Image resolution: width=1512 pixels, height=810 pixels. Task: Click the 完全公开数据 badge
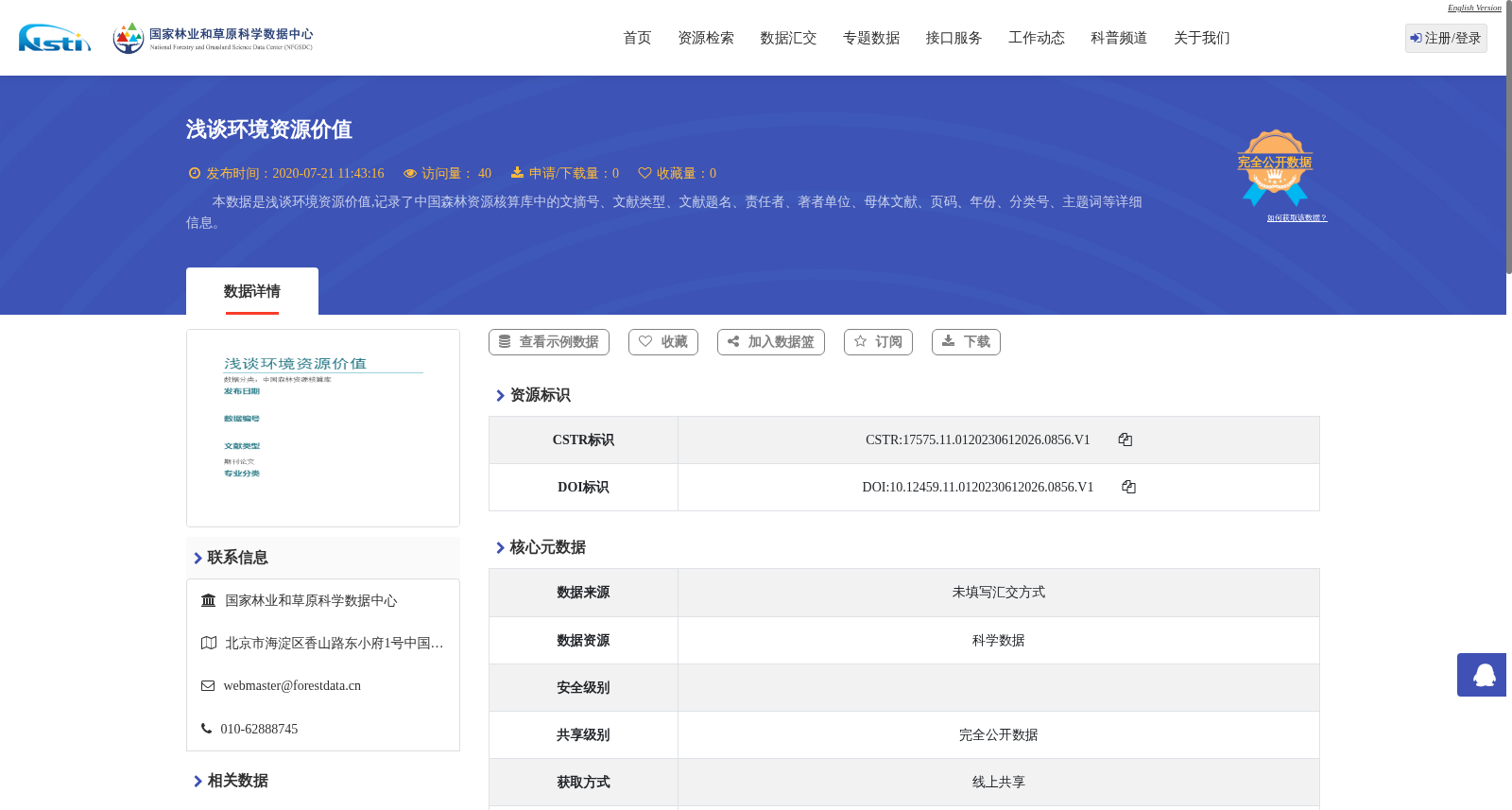click(1275, 167)
